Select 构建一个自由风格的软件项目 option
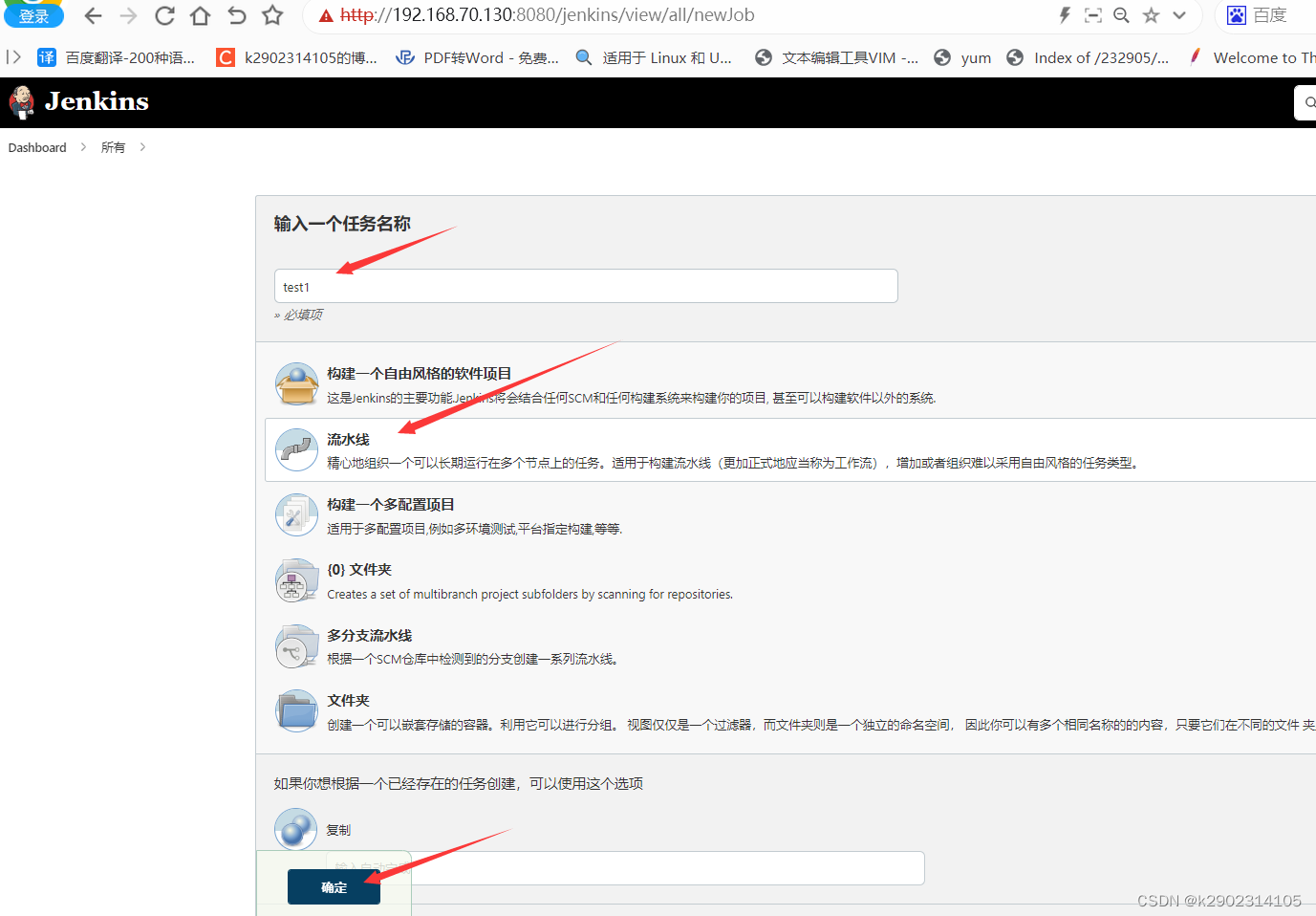 pyautogui.click(x=419, y=374)
